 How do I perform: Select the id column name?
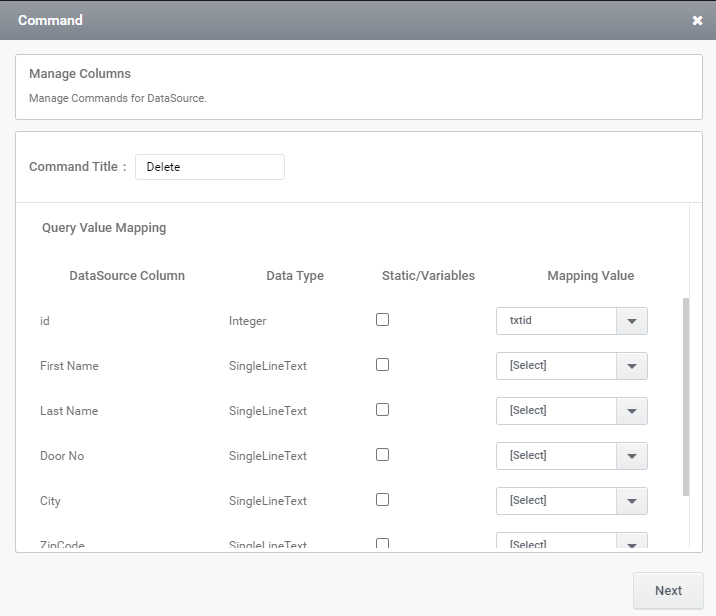pyautogui.click(x=45, y=321)
